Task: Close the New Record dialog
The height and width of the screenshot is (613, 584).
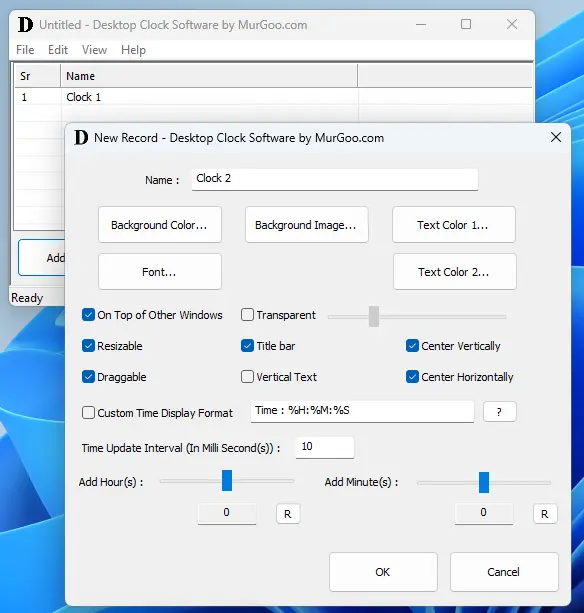Action: tap(556, 137)
